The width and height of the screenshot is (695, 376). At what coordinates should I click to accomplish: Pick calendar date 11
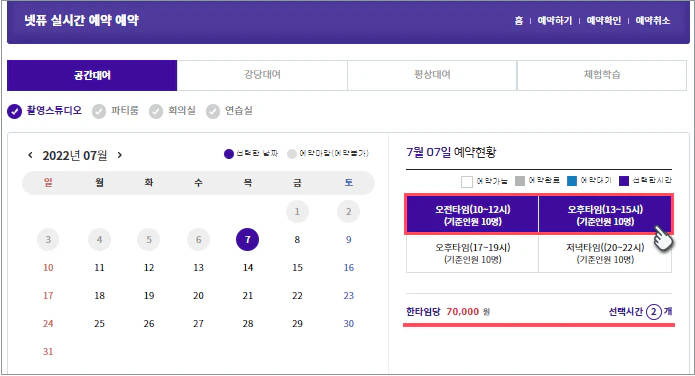(x=99, y=267)
